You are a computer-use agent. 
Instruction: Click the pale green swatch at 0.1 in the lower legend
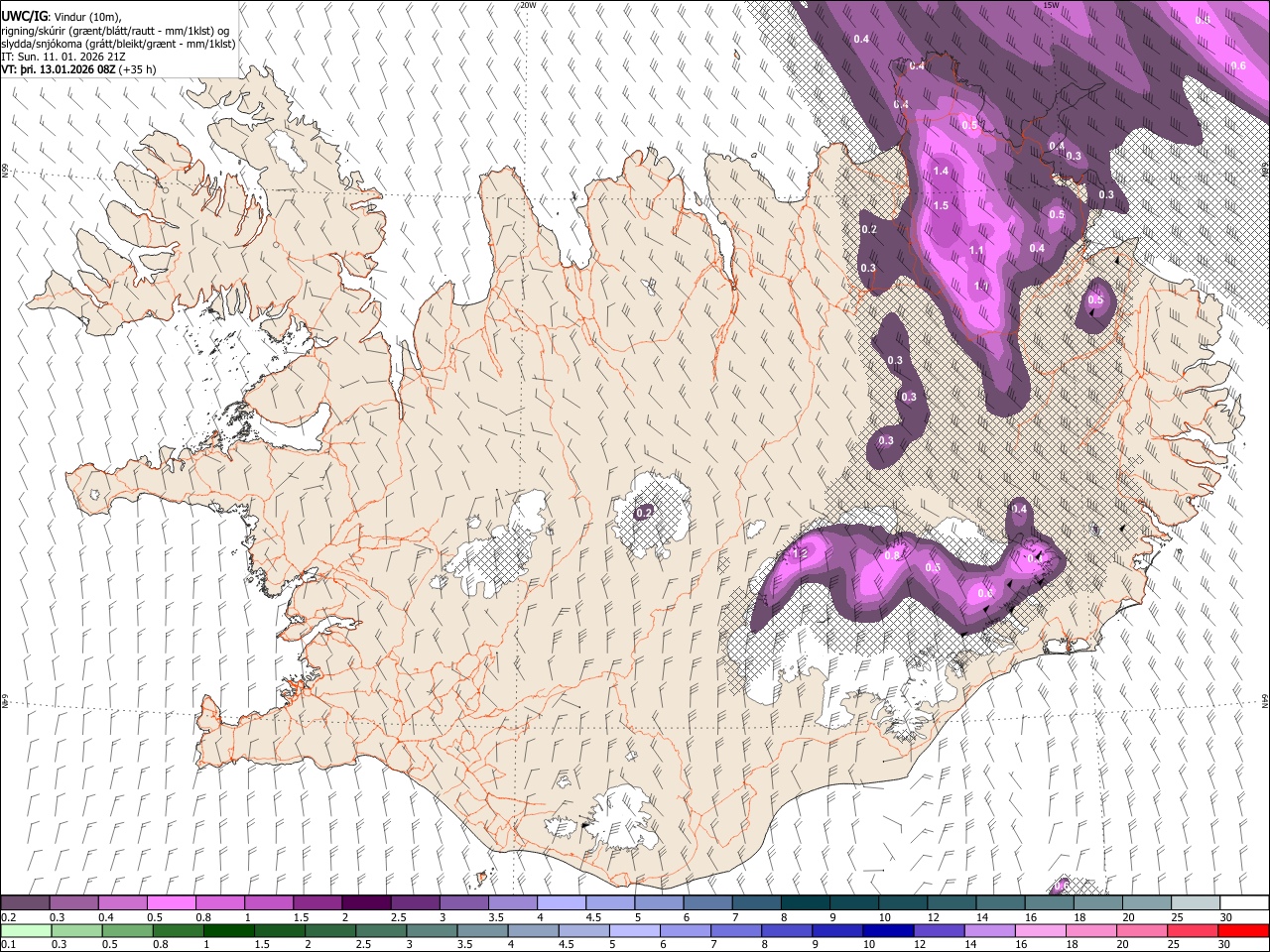click(25, 930)
